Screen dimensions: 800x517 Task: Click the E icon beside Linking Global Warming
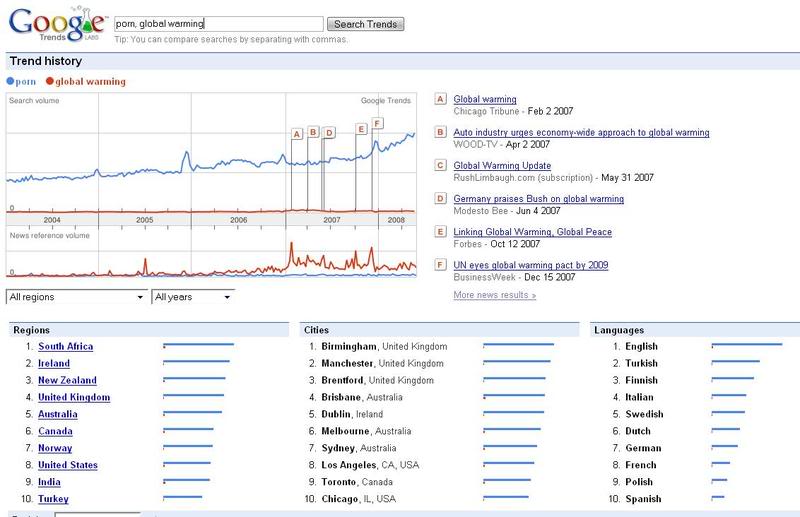click(x=440, y=232)
